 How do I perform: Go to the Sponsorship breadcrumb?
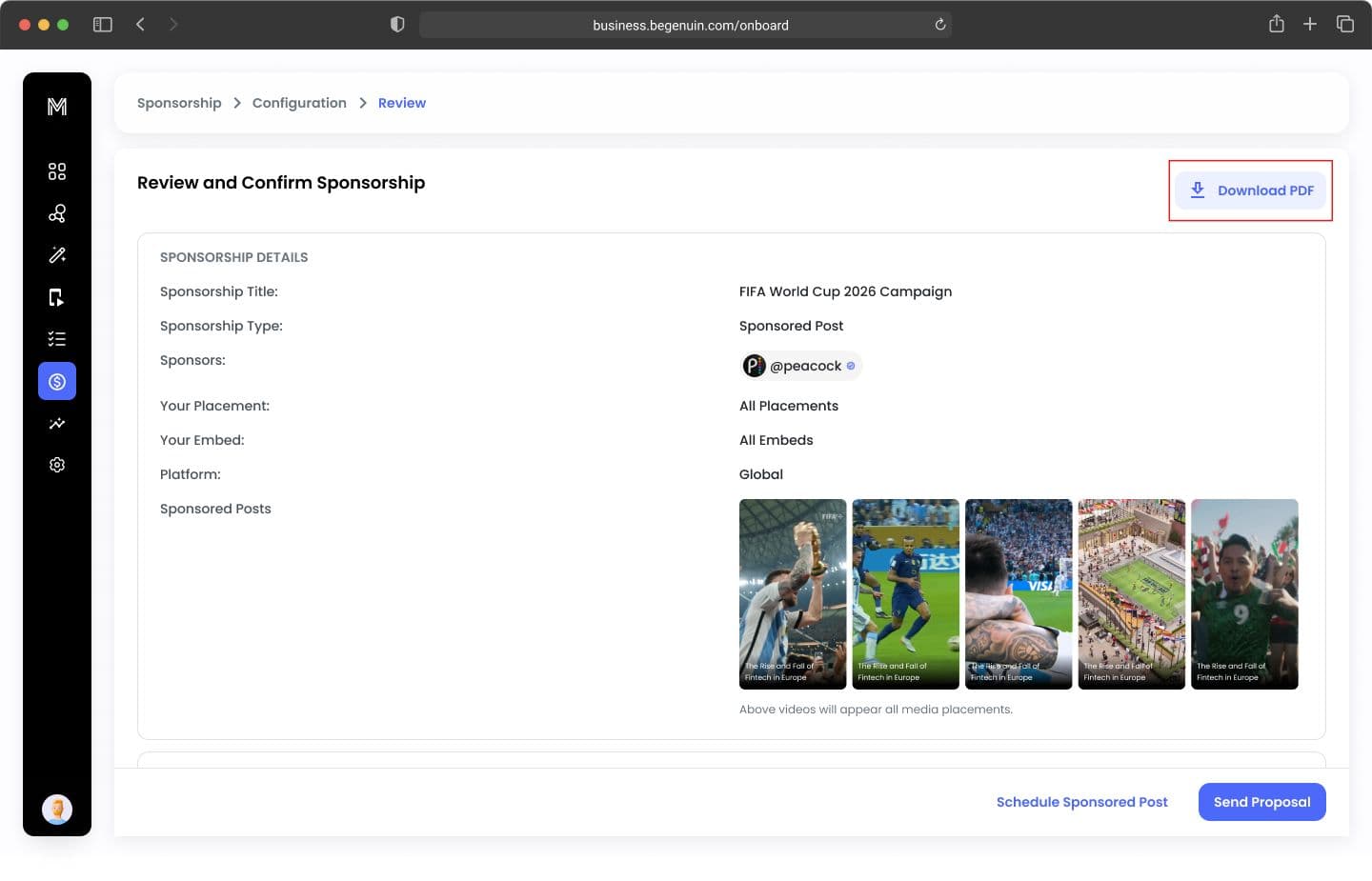pyautogui.click(x=179, y=103)
